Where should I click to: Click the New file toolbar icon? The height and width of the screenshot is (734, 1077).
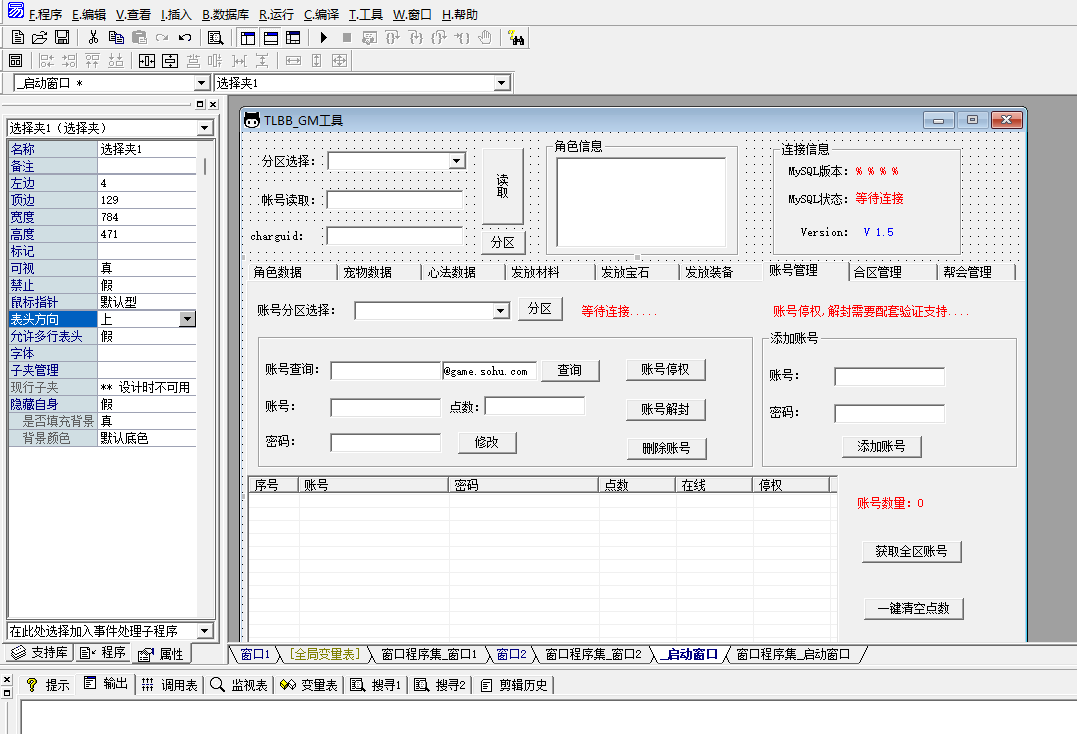click(17, 38)
